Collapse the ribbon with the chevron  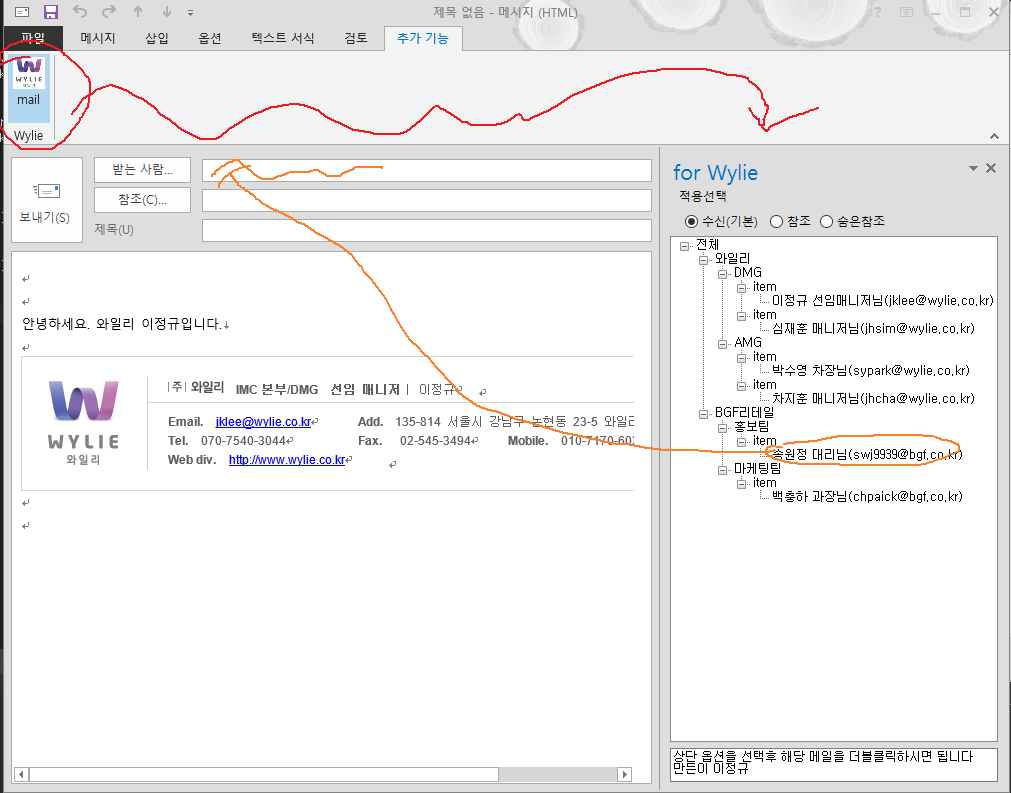pyautogui.click(x=994, y=135)
